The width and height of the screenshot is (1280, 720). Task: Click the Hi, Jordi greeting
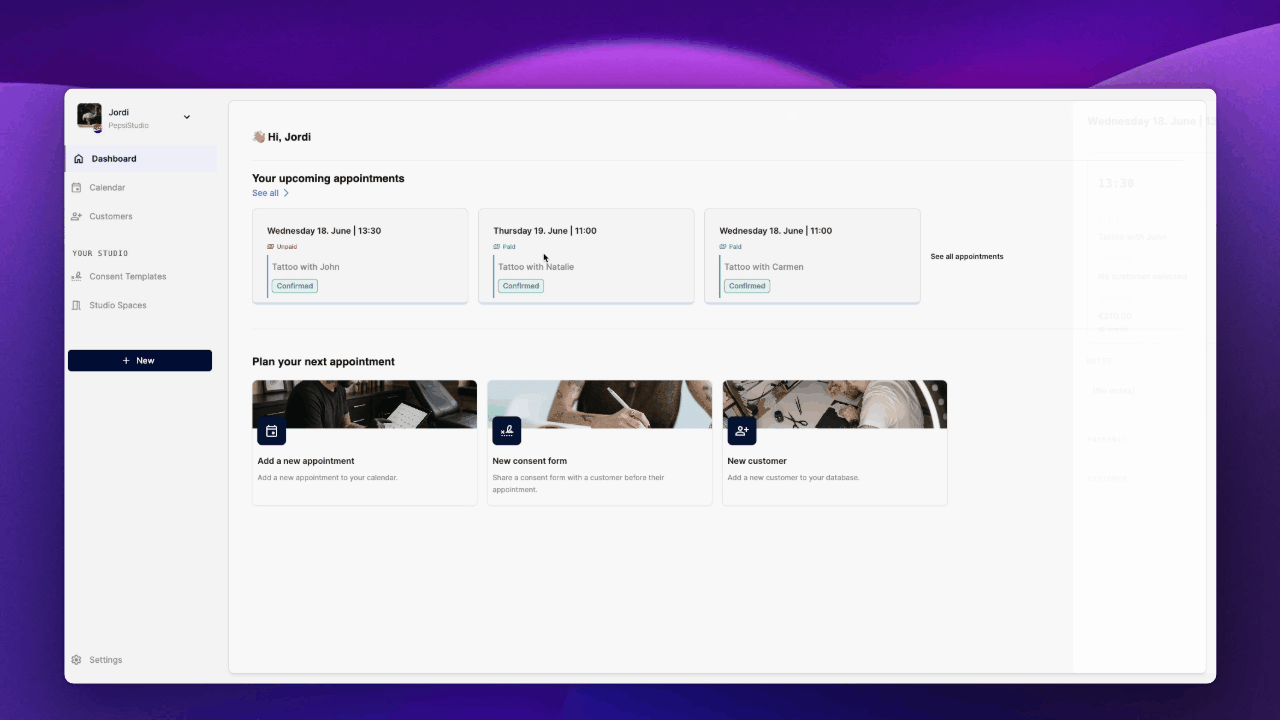(x=289, y=137)
